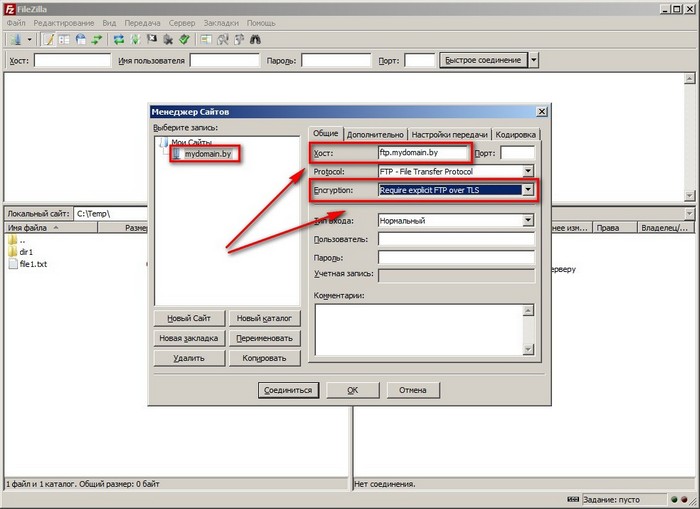Open the Site Manager toolbar icon
This screenshot has width=700, height=509.
[16, 40]
